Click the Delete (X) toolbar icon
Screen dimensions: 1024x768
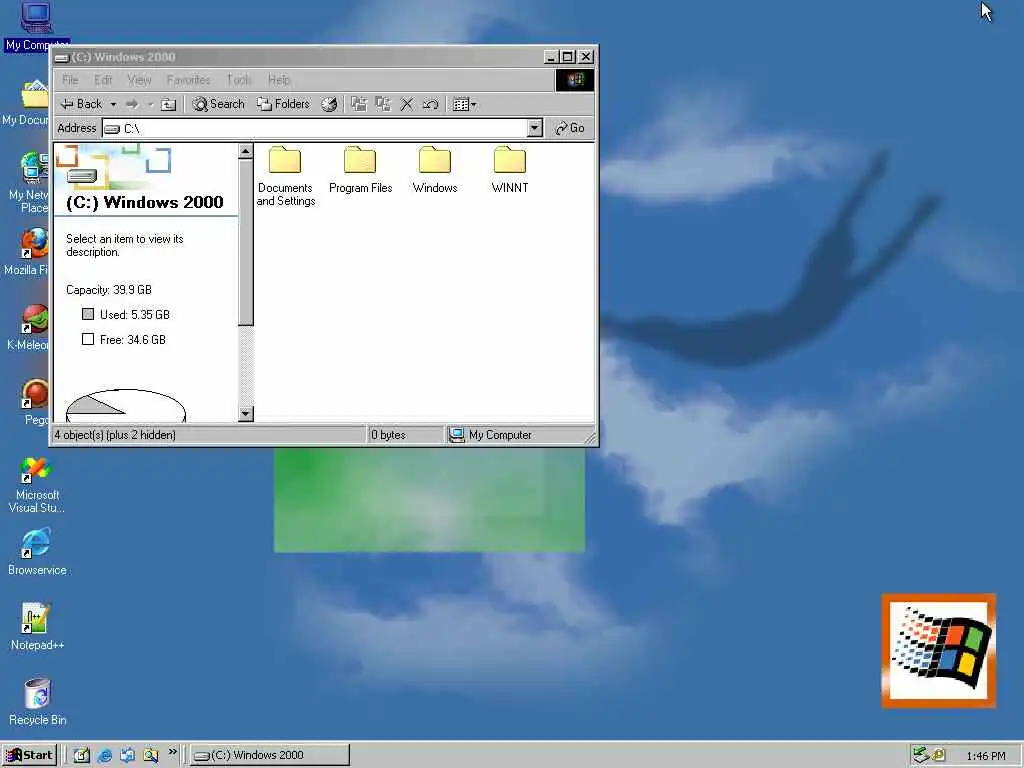point(406,104)
